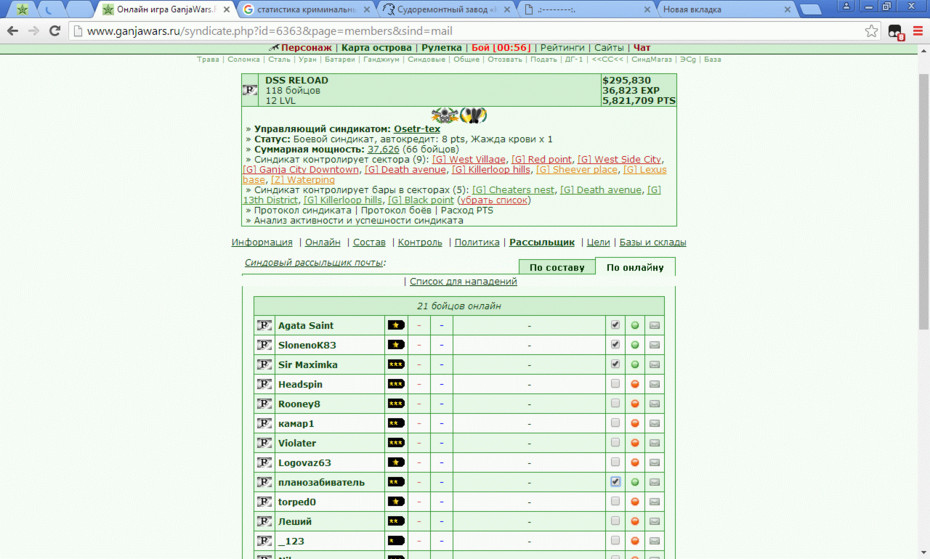The width and height of the screenshot is (930, 559).
Task: Click the mail envelope icon for Agata Saint
Action: (x=654, y=325)
